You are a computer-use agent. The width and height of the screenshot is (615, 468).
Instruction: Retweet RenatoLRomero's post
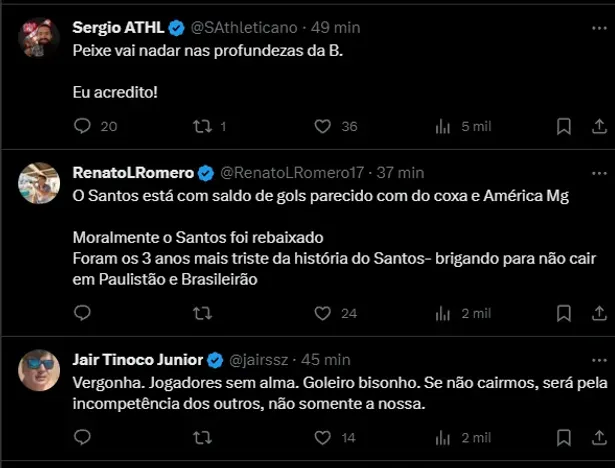[202, 313]
